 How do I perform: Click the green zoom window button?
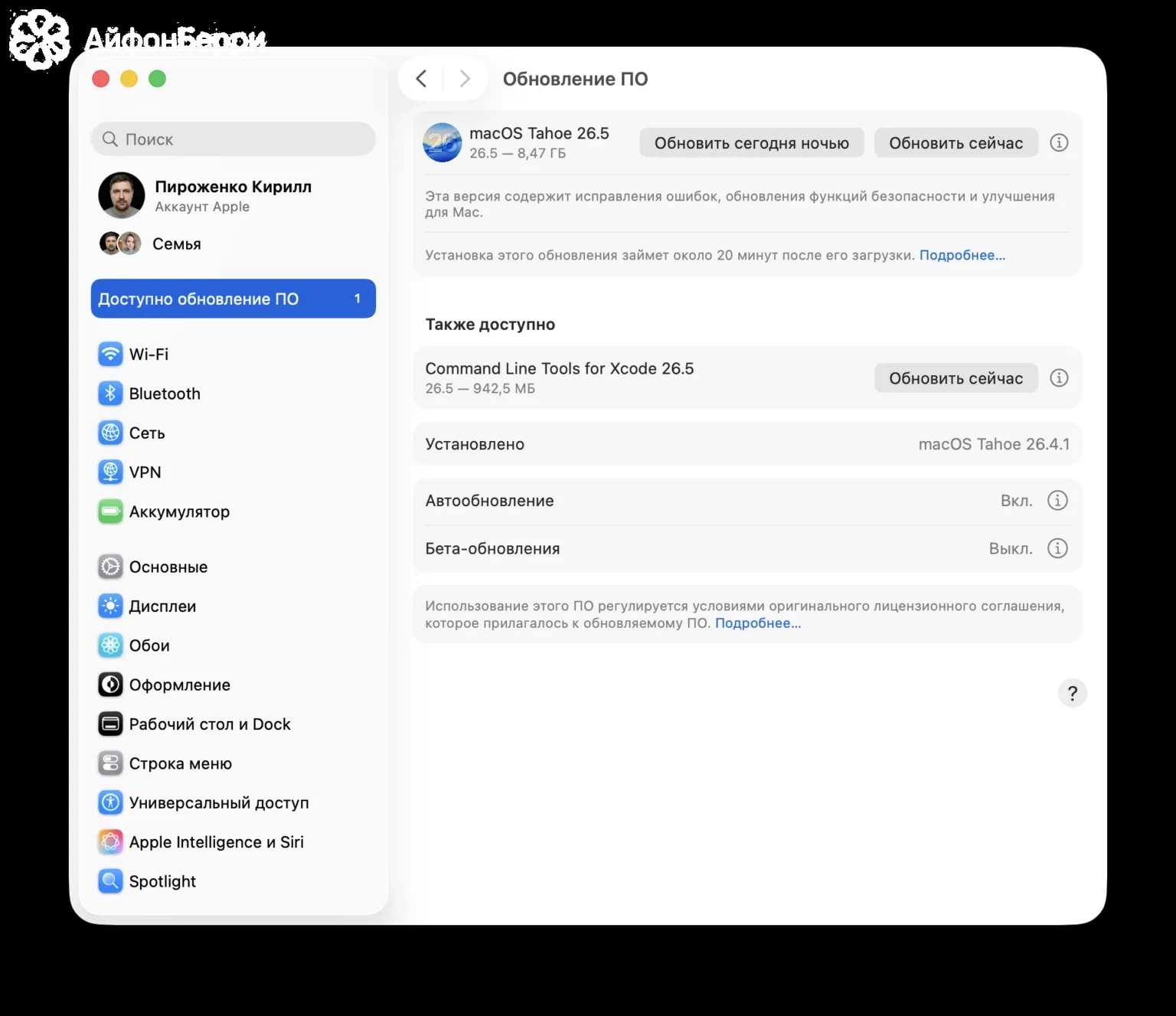(157, 79)
